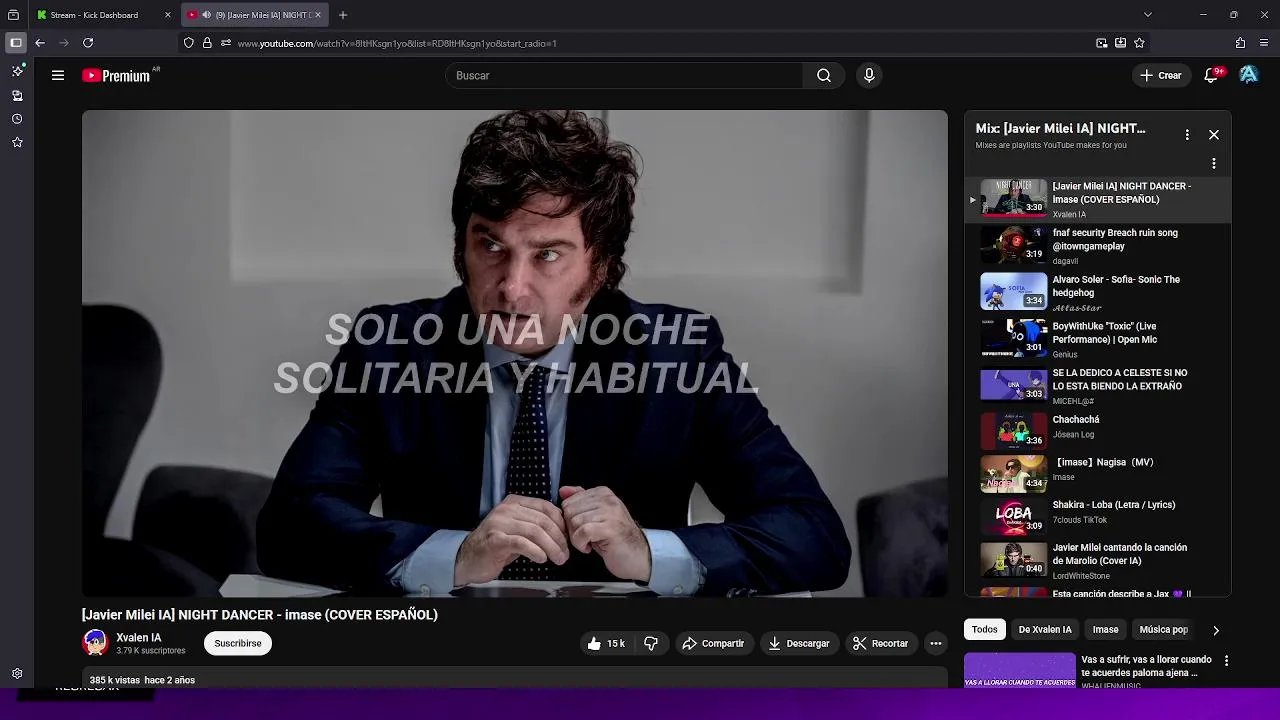Open the Xvalen IA channel name

click(139, 637)
